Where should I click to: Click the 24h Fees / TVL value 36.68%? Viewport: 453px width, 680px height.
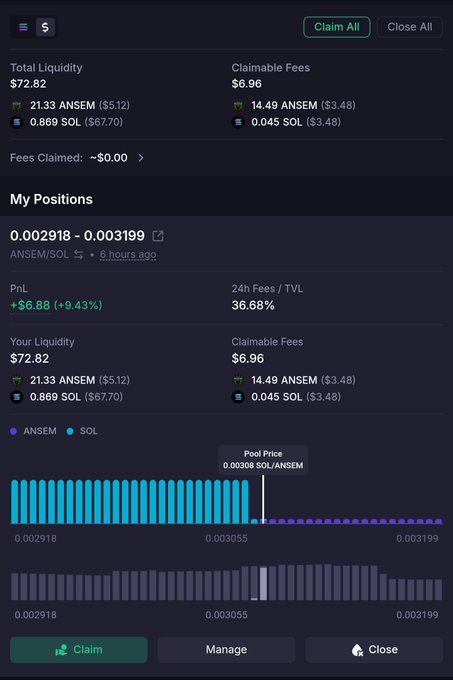[x=253, y=305]
